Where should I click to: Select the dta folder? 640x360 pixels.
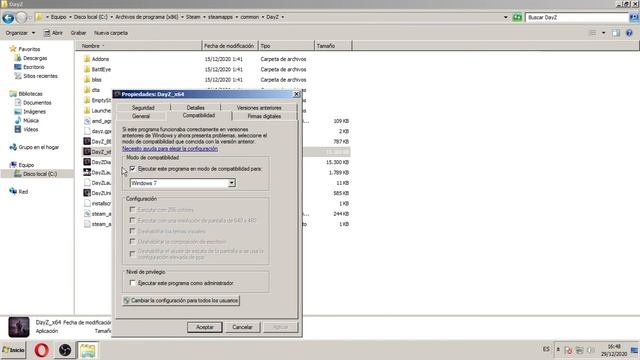coord(96,90)
